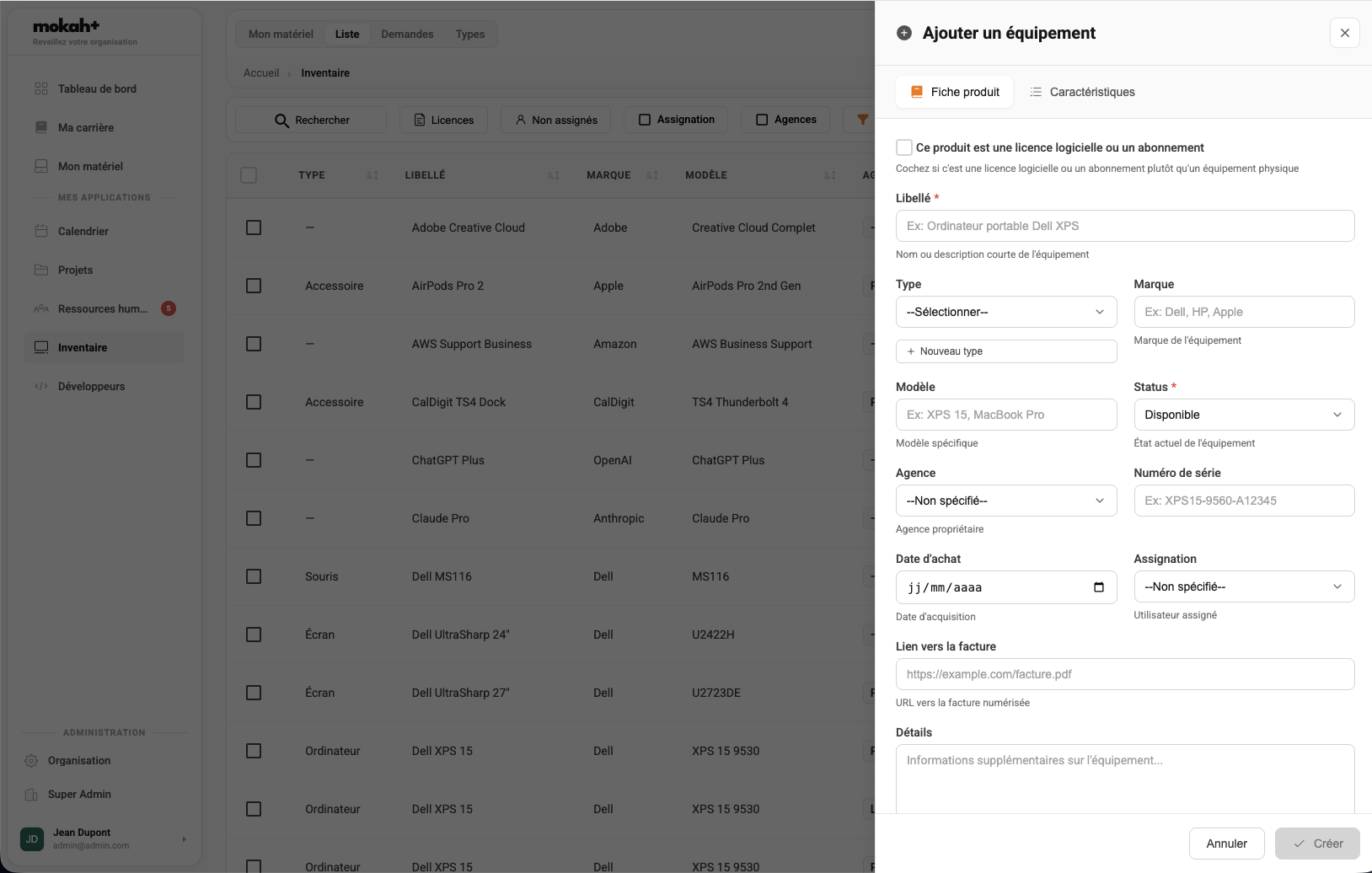Click sort arrows on the TYPE column
Image resolution: width=1372 pixels, height=873 pixels.
click(372, 175)
